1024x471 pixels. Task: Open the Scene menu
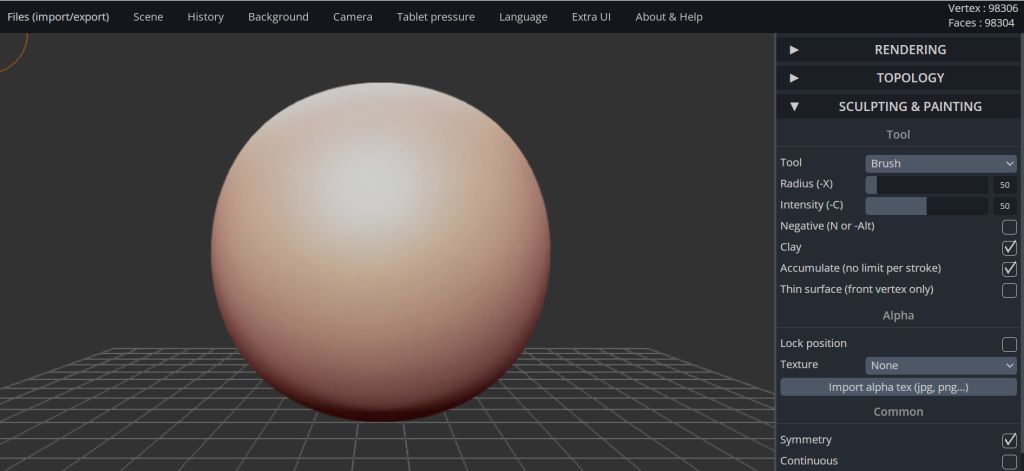coord(148,17)
